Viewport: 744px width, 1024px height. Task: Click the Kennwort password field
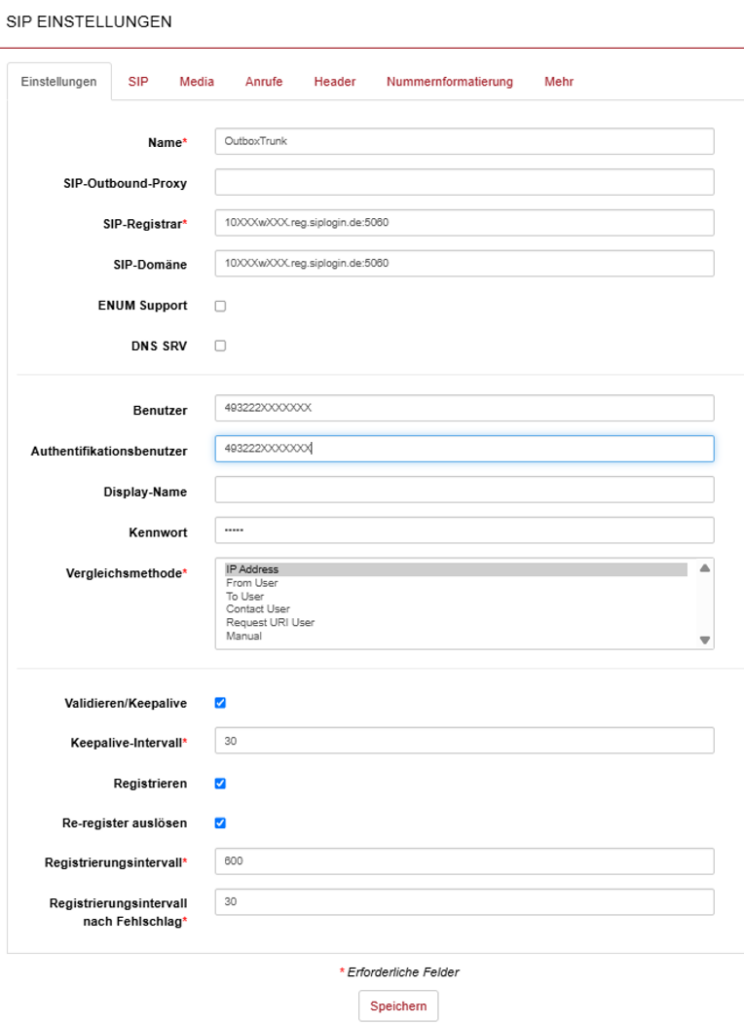464,530
